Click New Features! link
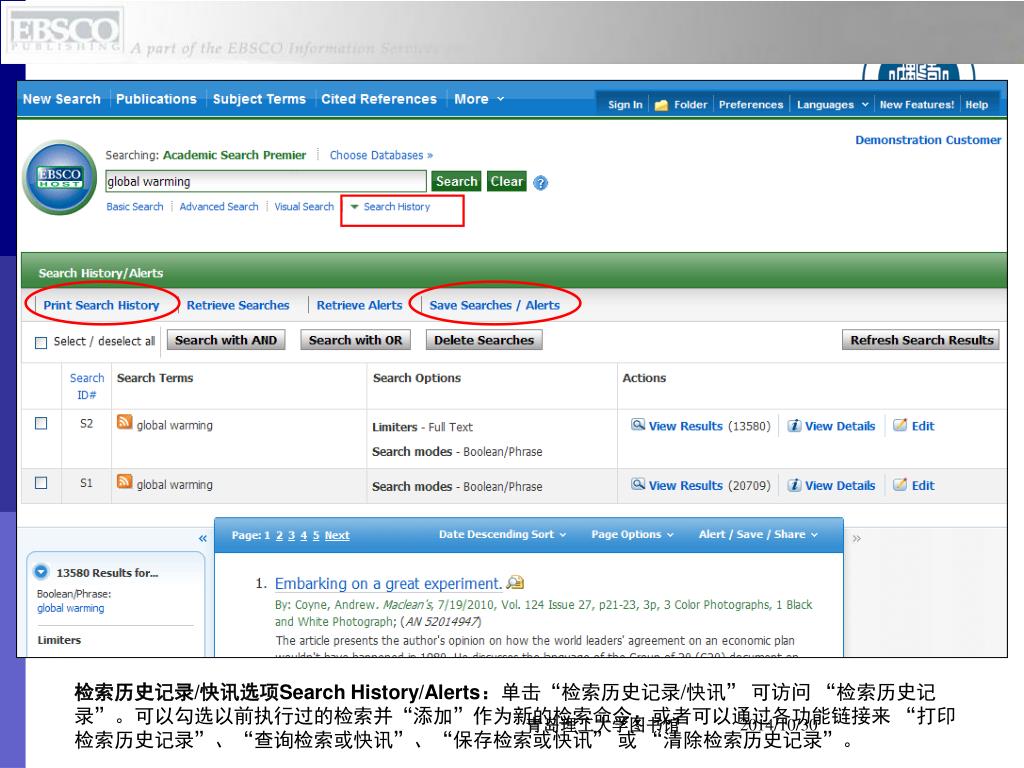 (x=916, y=104)
